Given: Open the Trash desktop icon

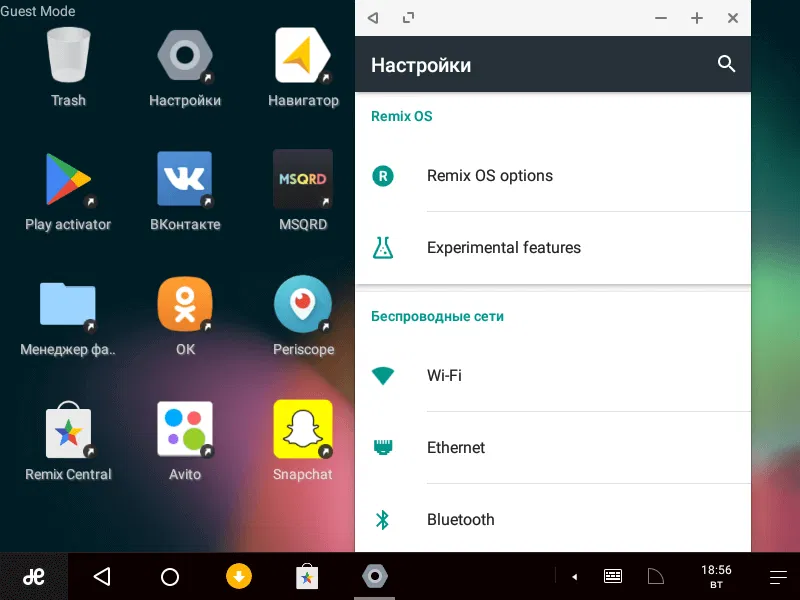Looking at the screenshot, I should click(x=68, y=55).
